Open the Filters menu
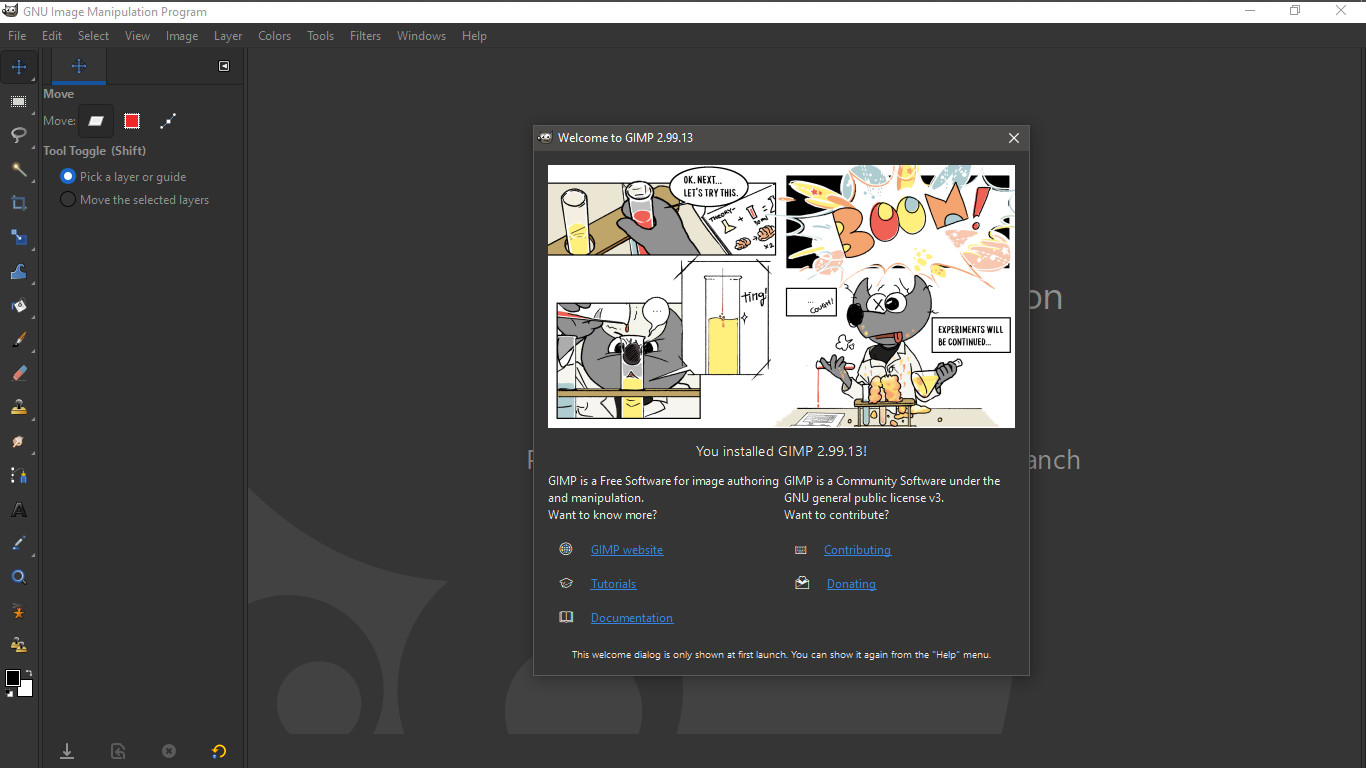The width and height of the screenshot is (1366, 768). pos(365,36)
